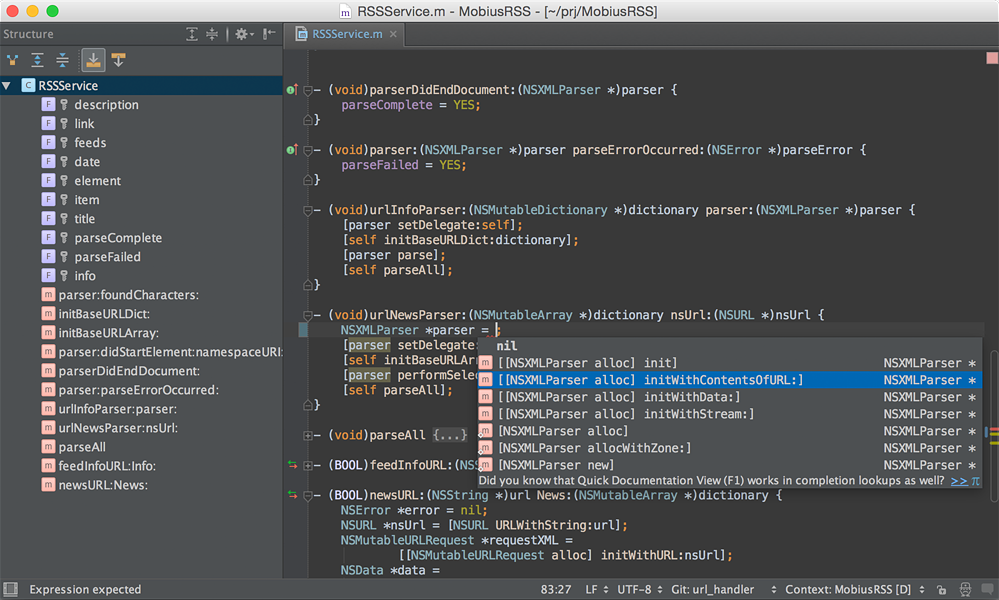This screenshot has width=999, height=600.
Task: Click the Expand All icon in Structure header
Action: 192,34
